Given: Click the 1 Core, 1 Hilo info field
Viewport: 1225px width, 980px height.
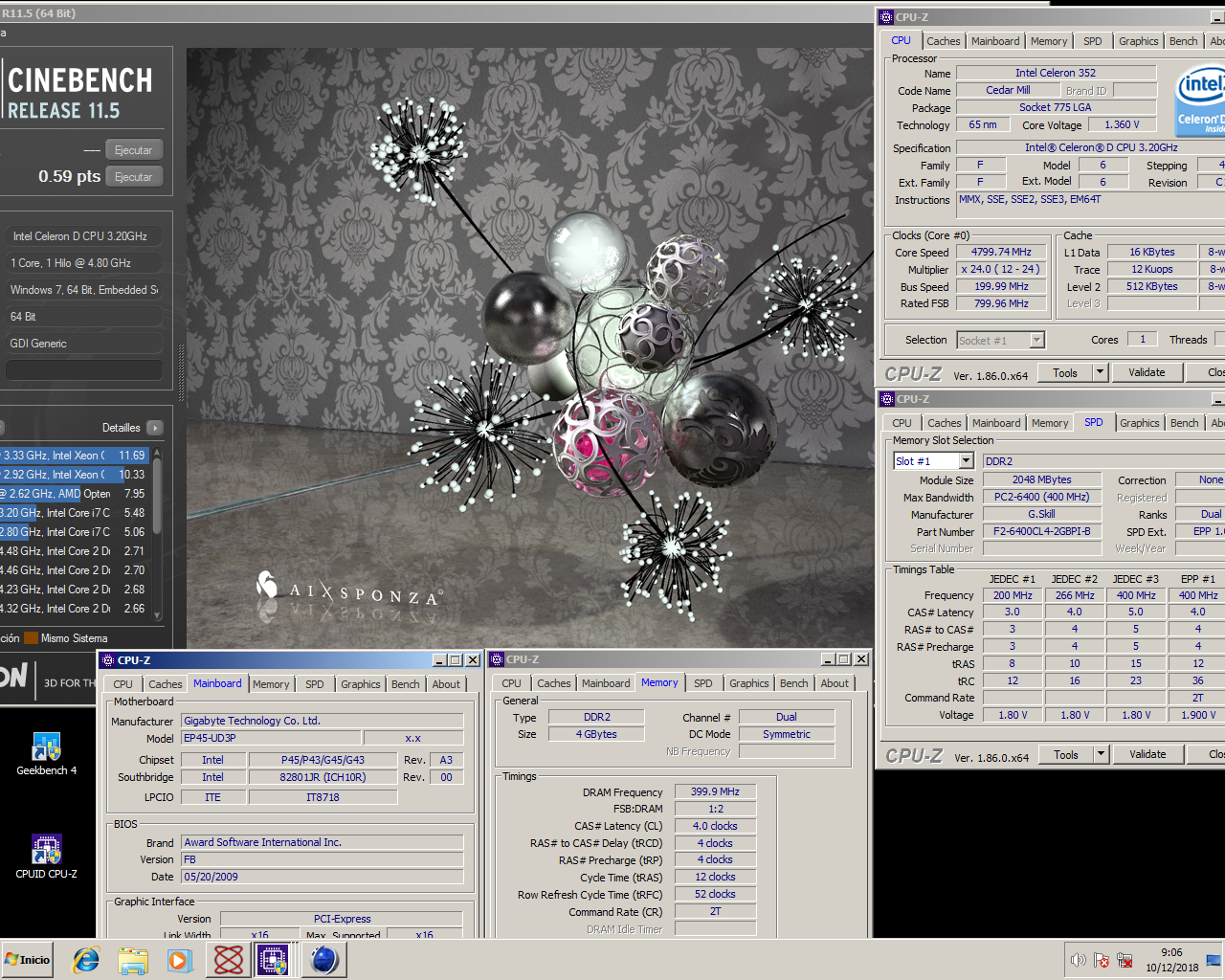Looking at the screenshot, I should [x=84, y=263].
